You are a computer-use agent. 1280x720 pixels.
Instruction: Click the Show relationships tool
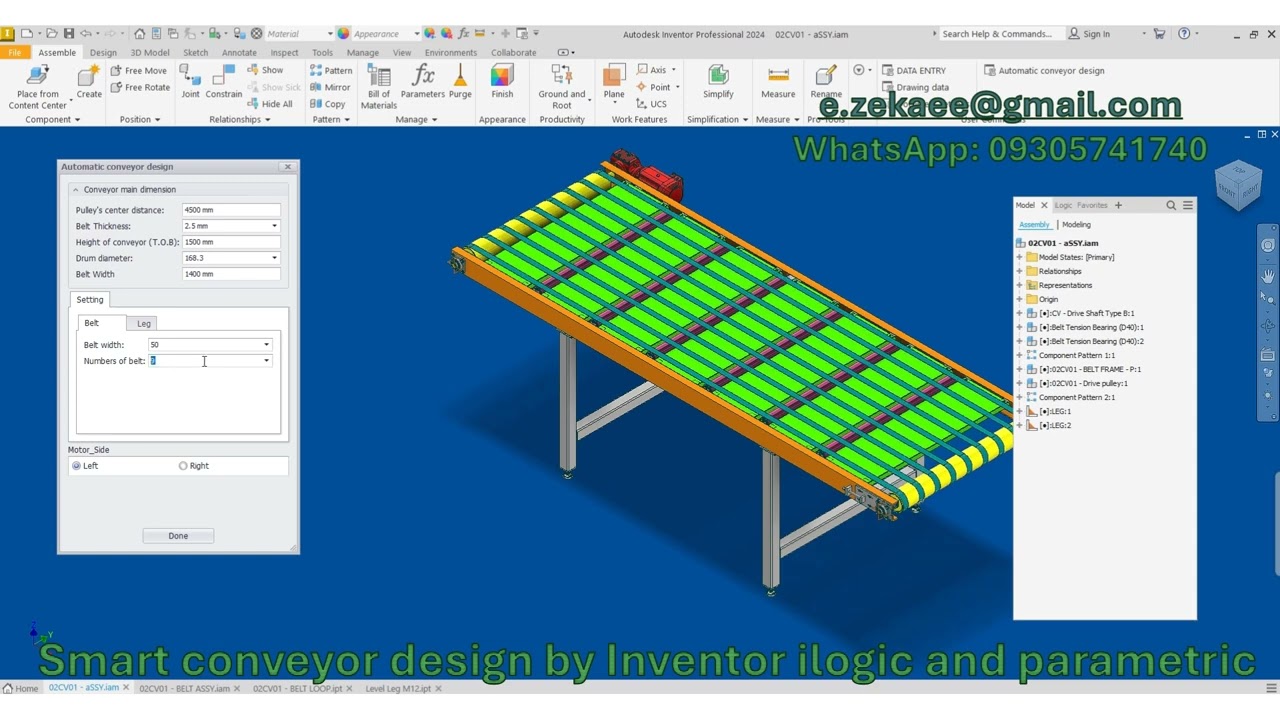click(265, 70)
